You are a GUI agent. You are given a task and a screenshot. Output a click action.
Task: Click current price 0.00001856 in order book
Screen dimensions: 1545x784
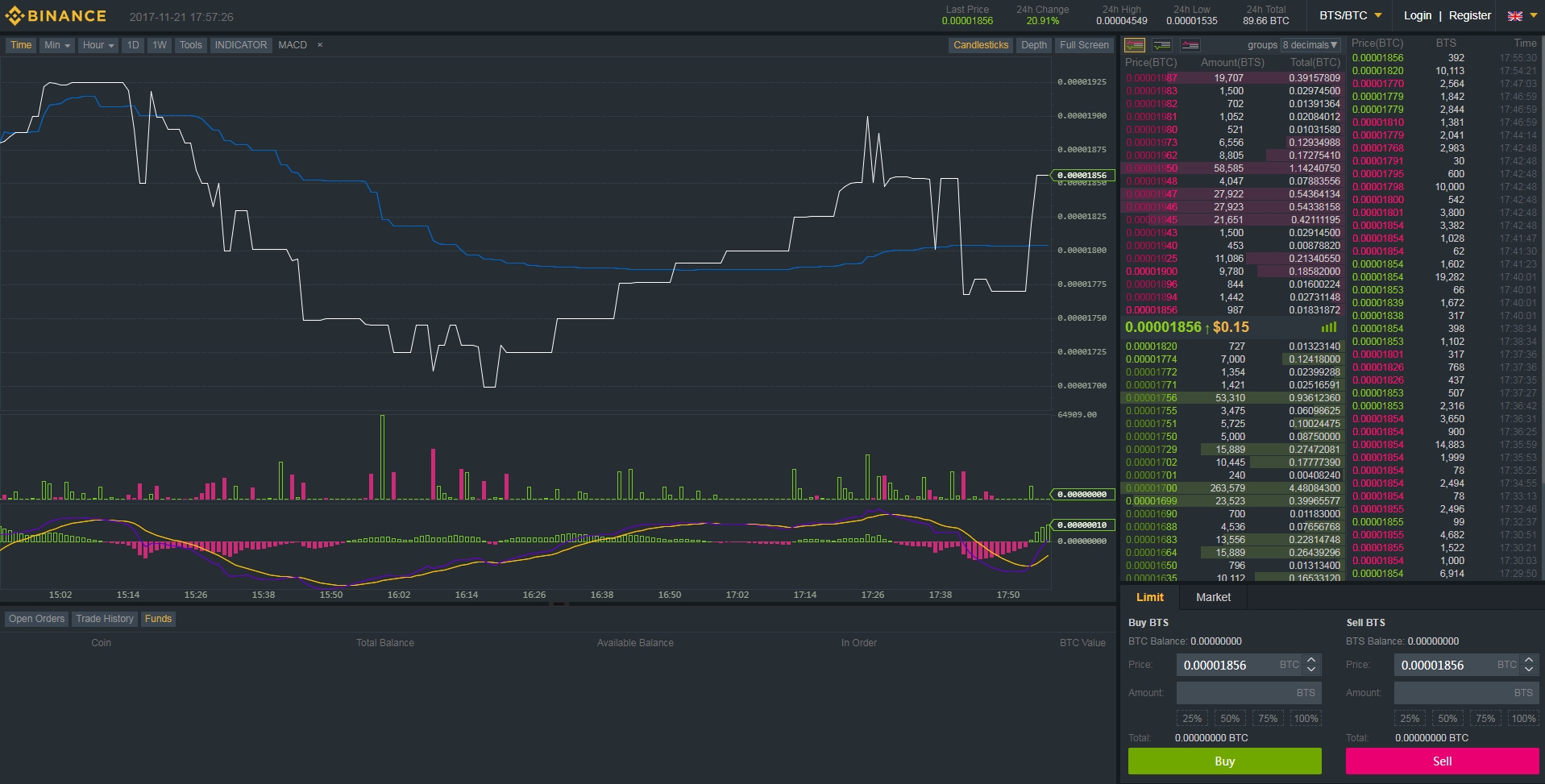tap(1163, 327)
